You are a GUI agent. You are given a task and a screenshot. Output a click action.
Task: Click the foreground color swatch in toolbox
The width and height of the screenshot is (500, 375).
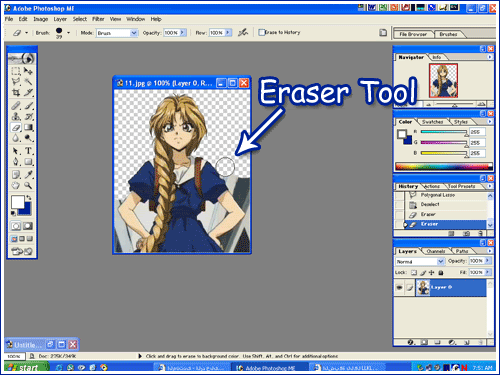point(18,202)
